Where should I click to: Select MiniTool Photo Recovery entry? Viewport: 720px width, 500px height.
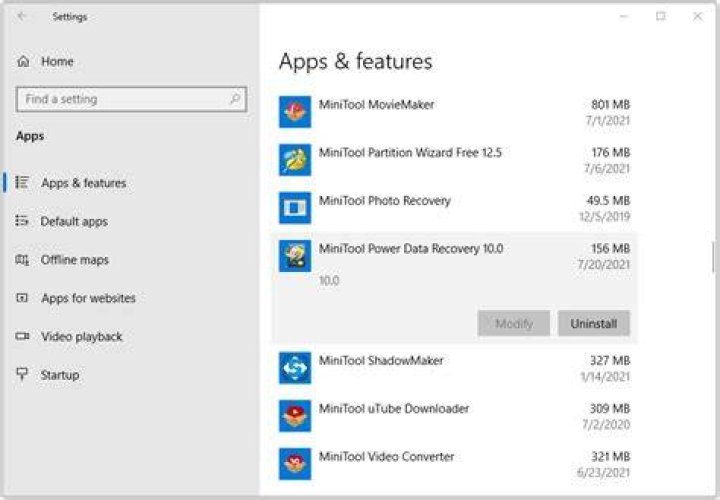[x=385, y=201]
